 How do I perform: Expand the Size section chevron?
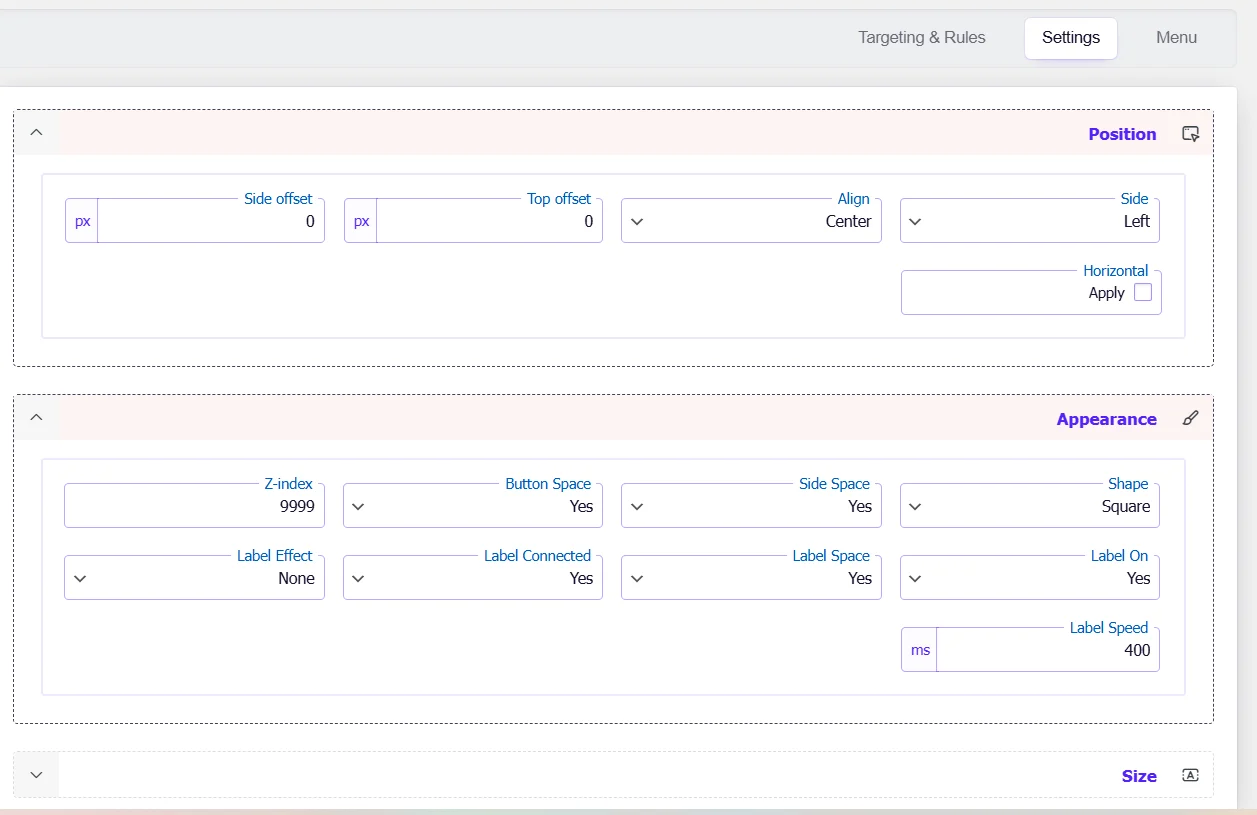pos(37,775)
